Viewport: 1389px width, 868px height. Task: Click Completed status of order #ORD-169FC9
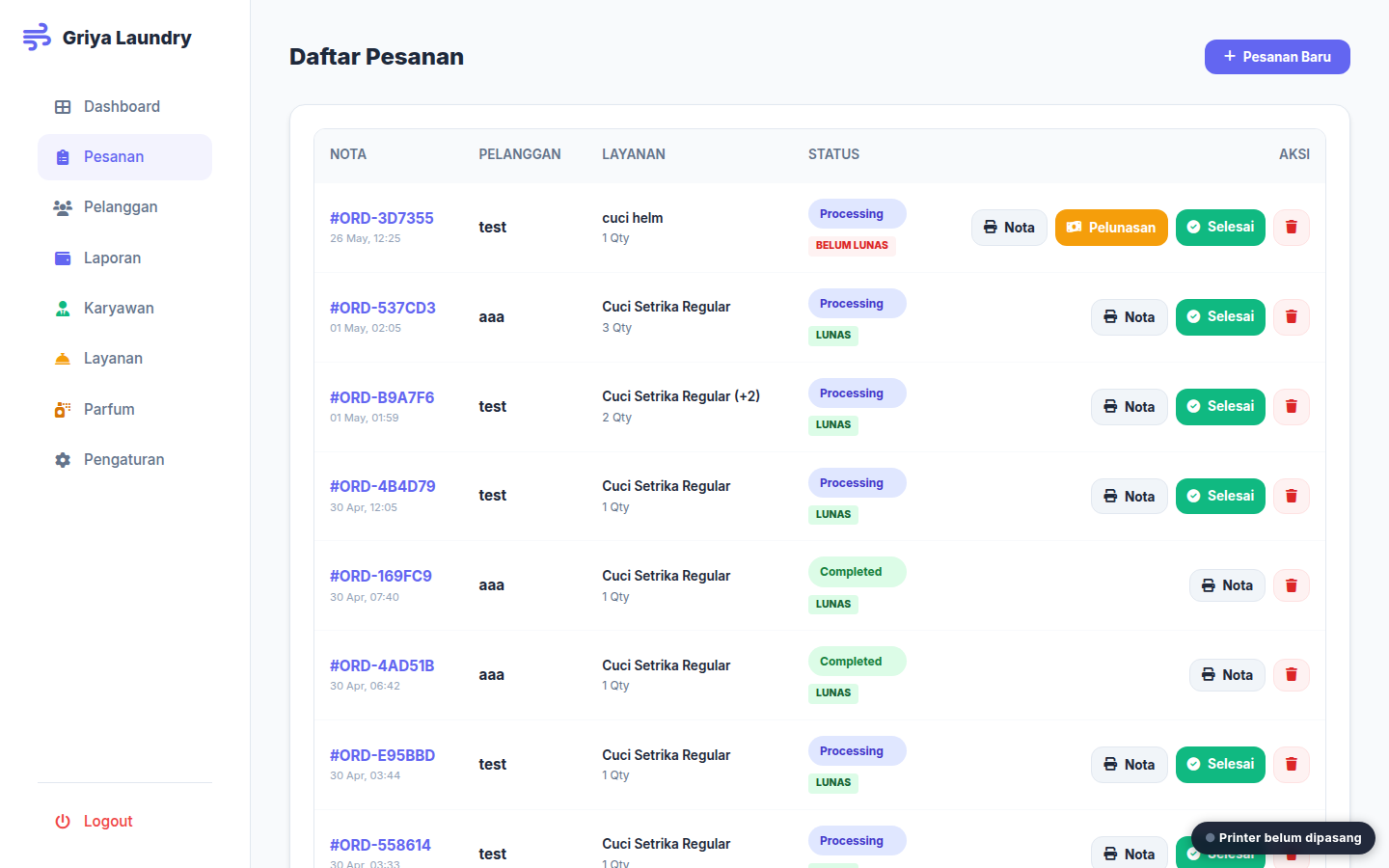[857, 572]
